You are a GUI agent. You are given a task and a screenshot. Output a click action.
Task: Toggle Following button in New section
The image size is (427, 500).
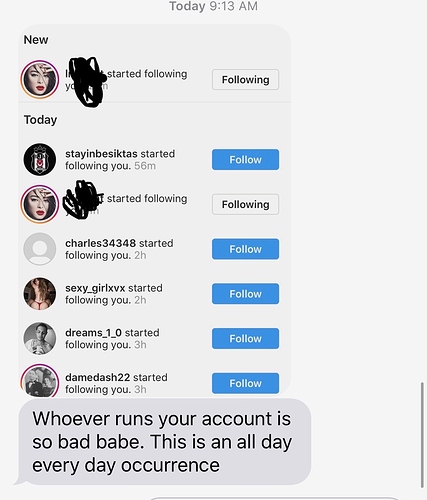(245, 80)
